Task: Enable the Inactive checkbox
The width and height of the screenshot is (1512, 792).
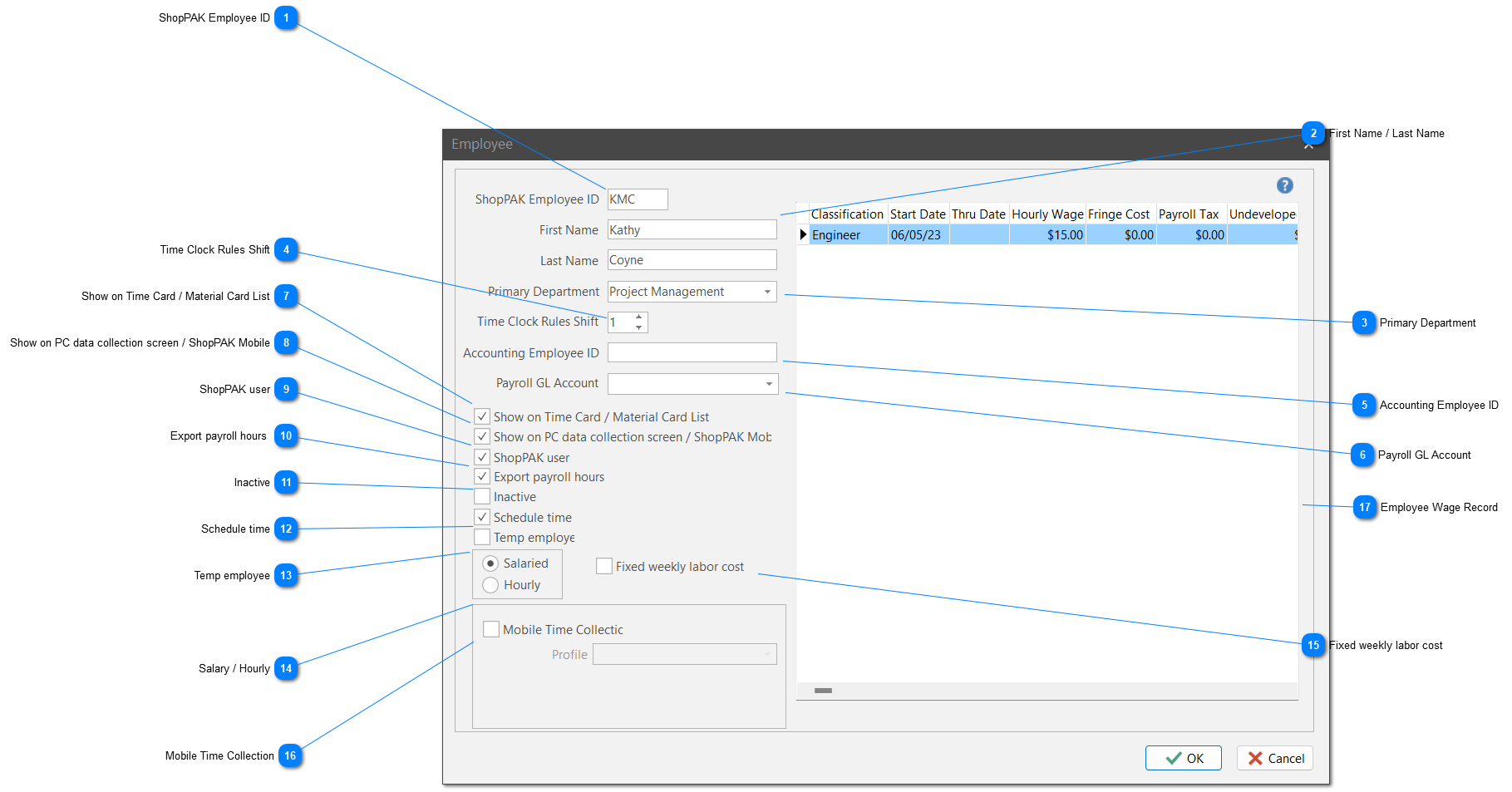Action: tap(482, 497)
